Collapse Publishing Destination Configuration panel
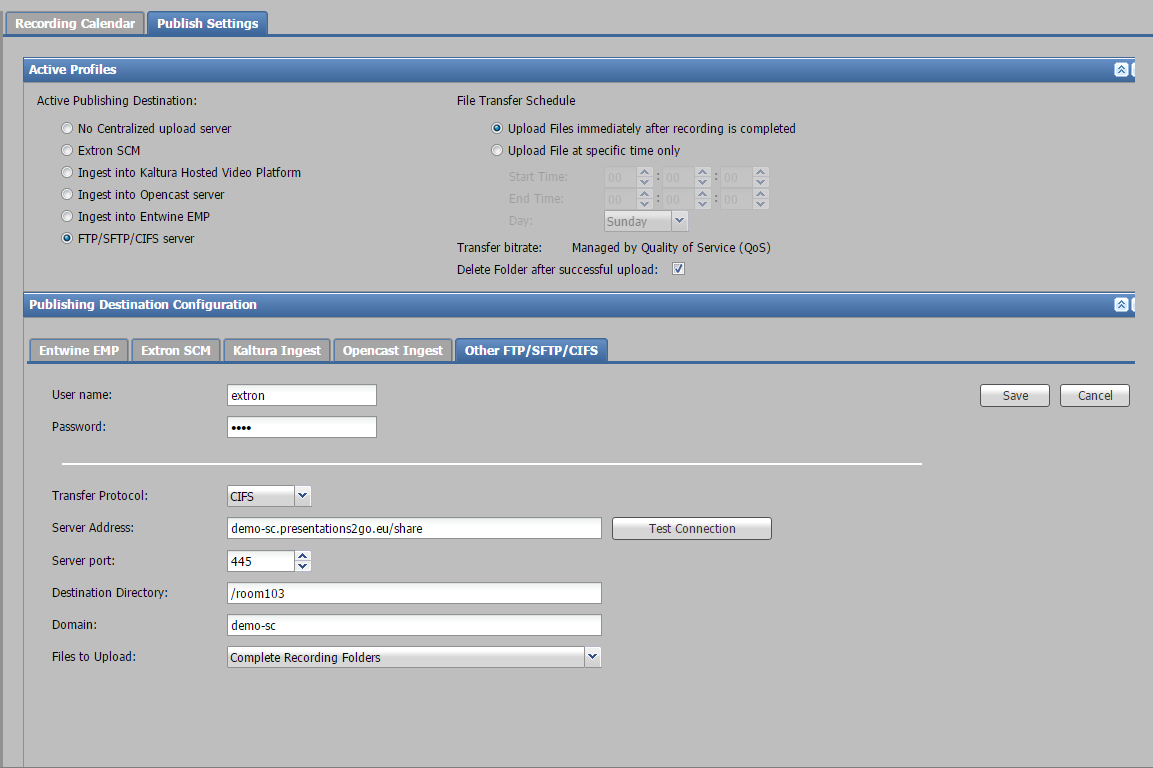 pyautogui.click(x=1121, y=305)
